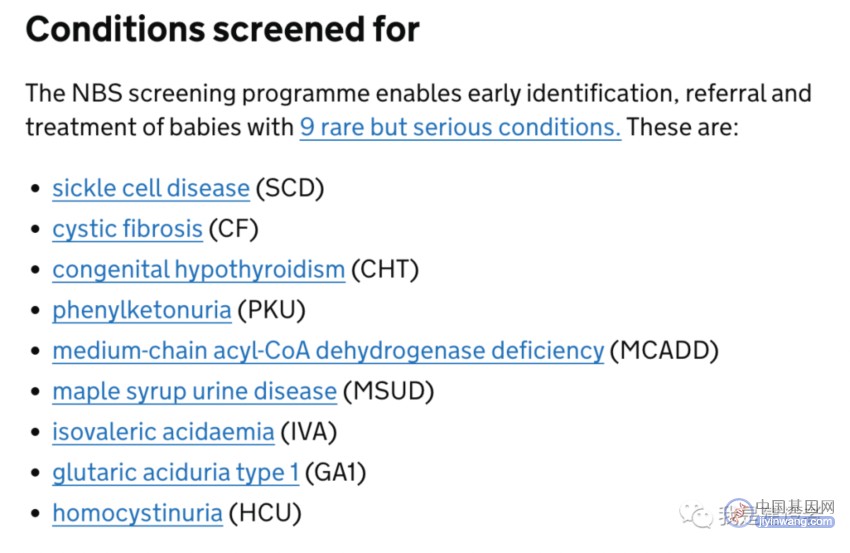The width and height of the screenshot is (850, 553).
Task: Open medium-chain acyl-CoA dehydrogenase deficiency link
Action: [x=328, y=350]
